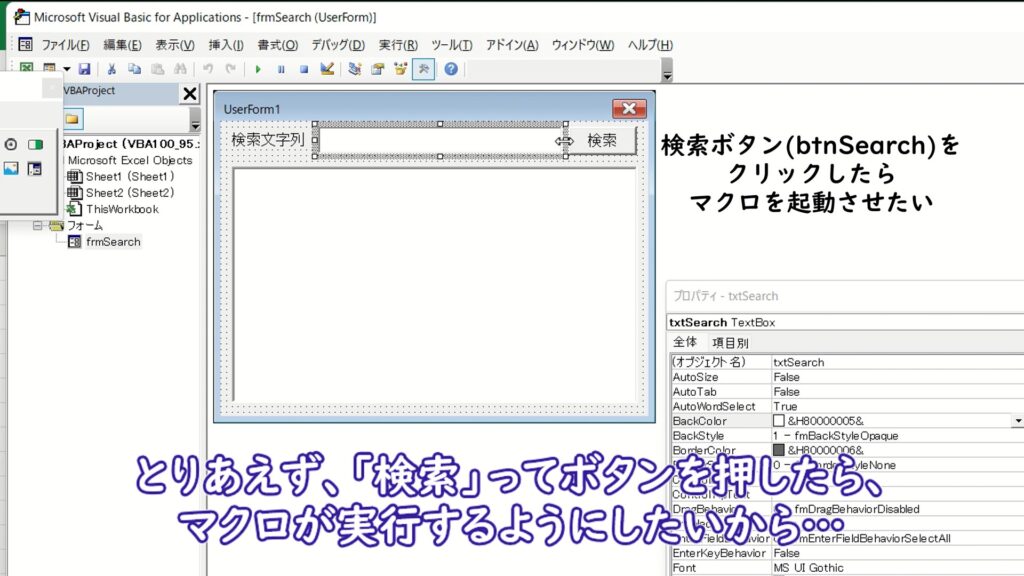Click the blue Help question mark icon
The height and width of the screenshot is (576, 1024).
click(451, 69)
